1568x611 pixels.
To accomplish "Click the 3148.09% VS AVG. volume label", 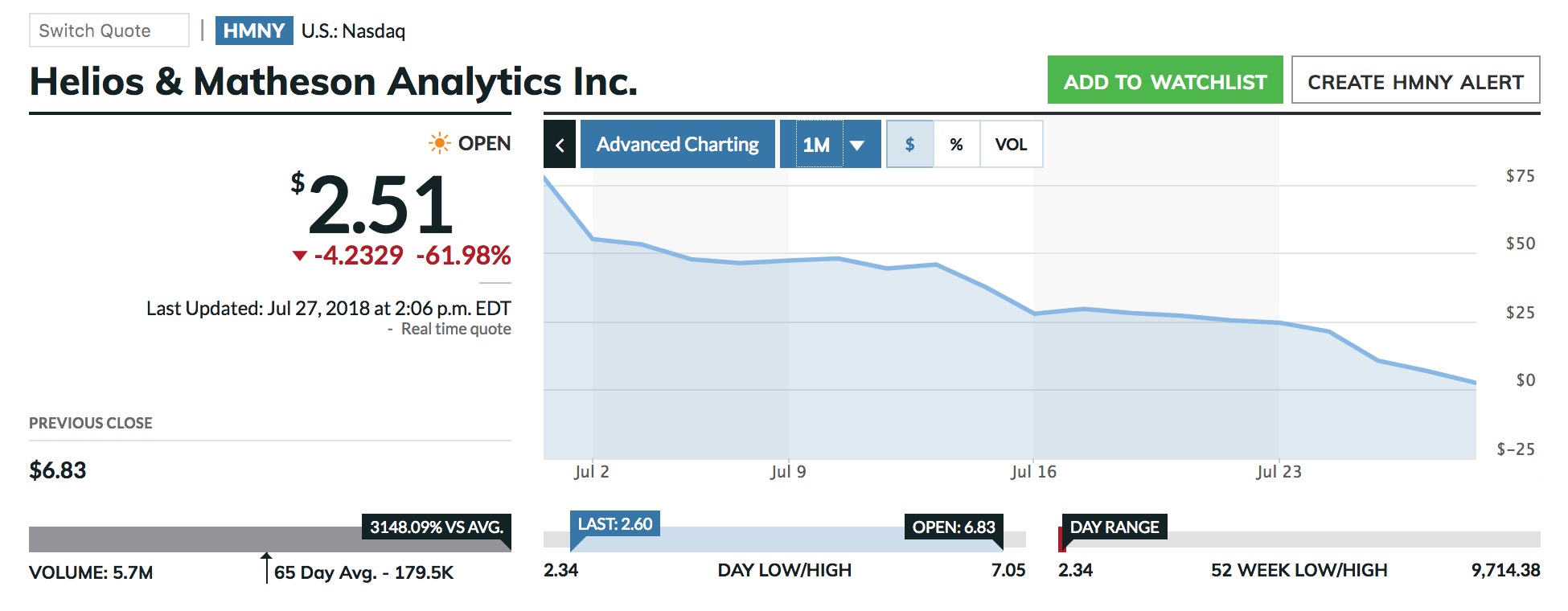I will (436, 527).
